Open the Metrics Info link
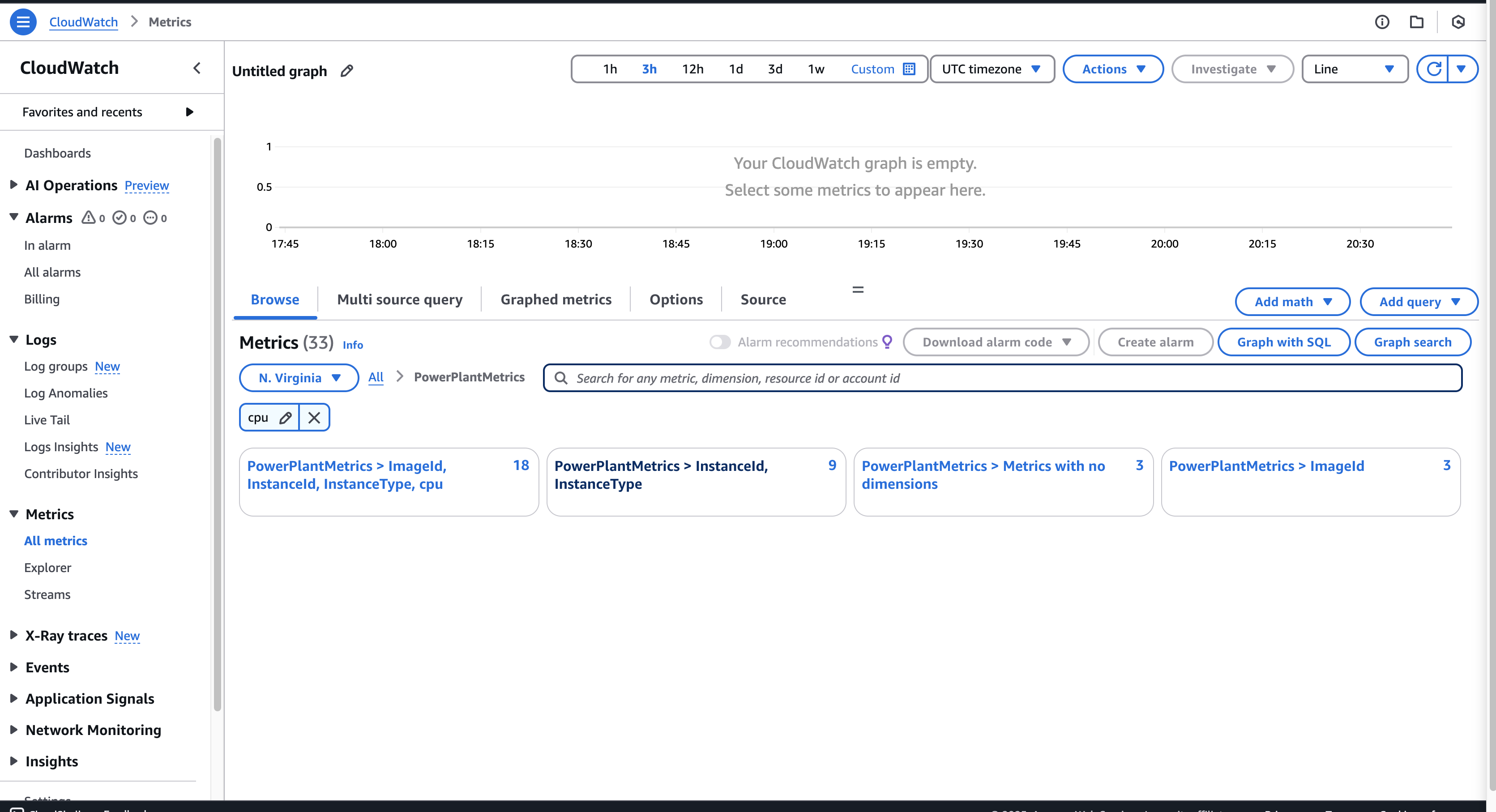1496x812 pixels. (x=352, y=344)
